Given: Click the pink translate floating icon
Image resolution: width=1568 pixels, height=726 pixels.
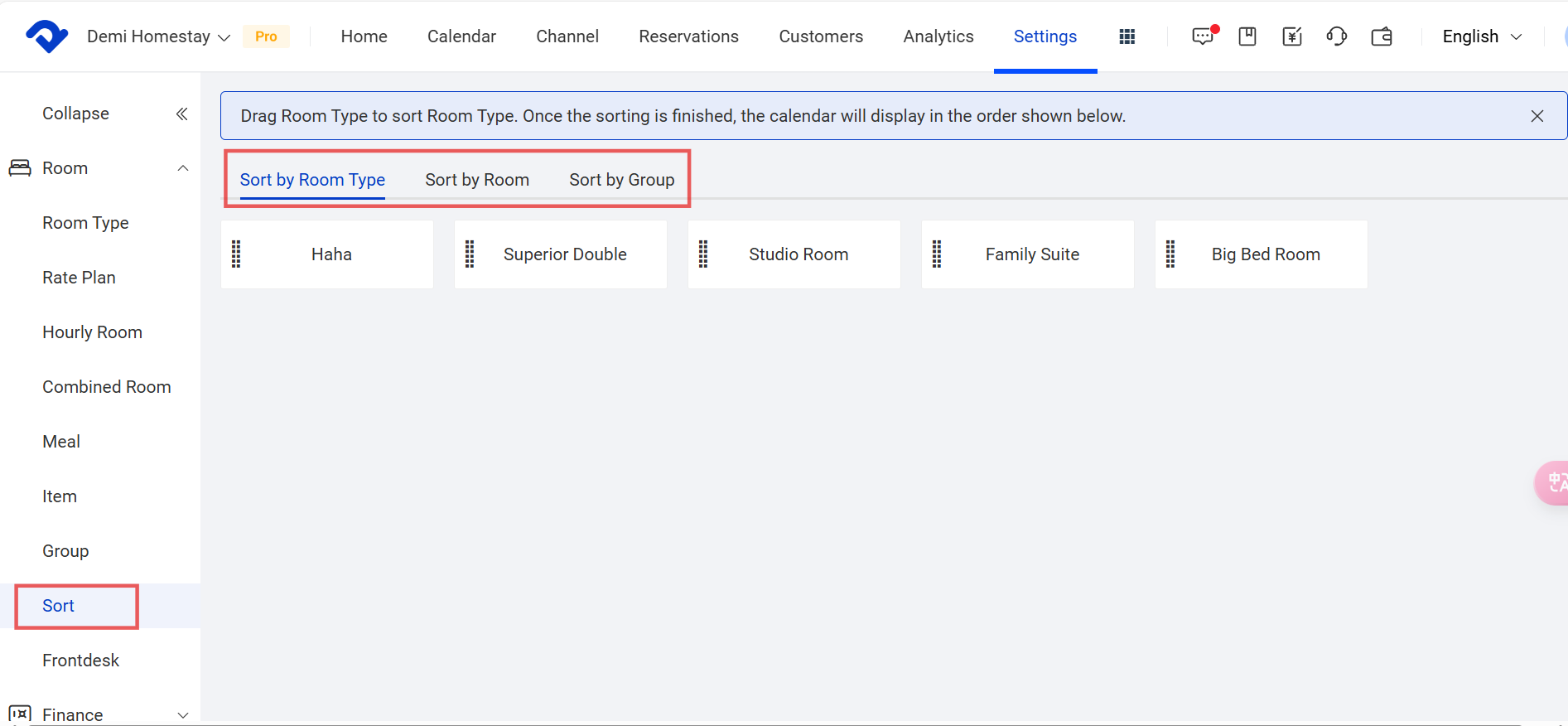Looking at the screenshot, I should click(1552, 482).
